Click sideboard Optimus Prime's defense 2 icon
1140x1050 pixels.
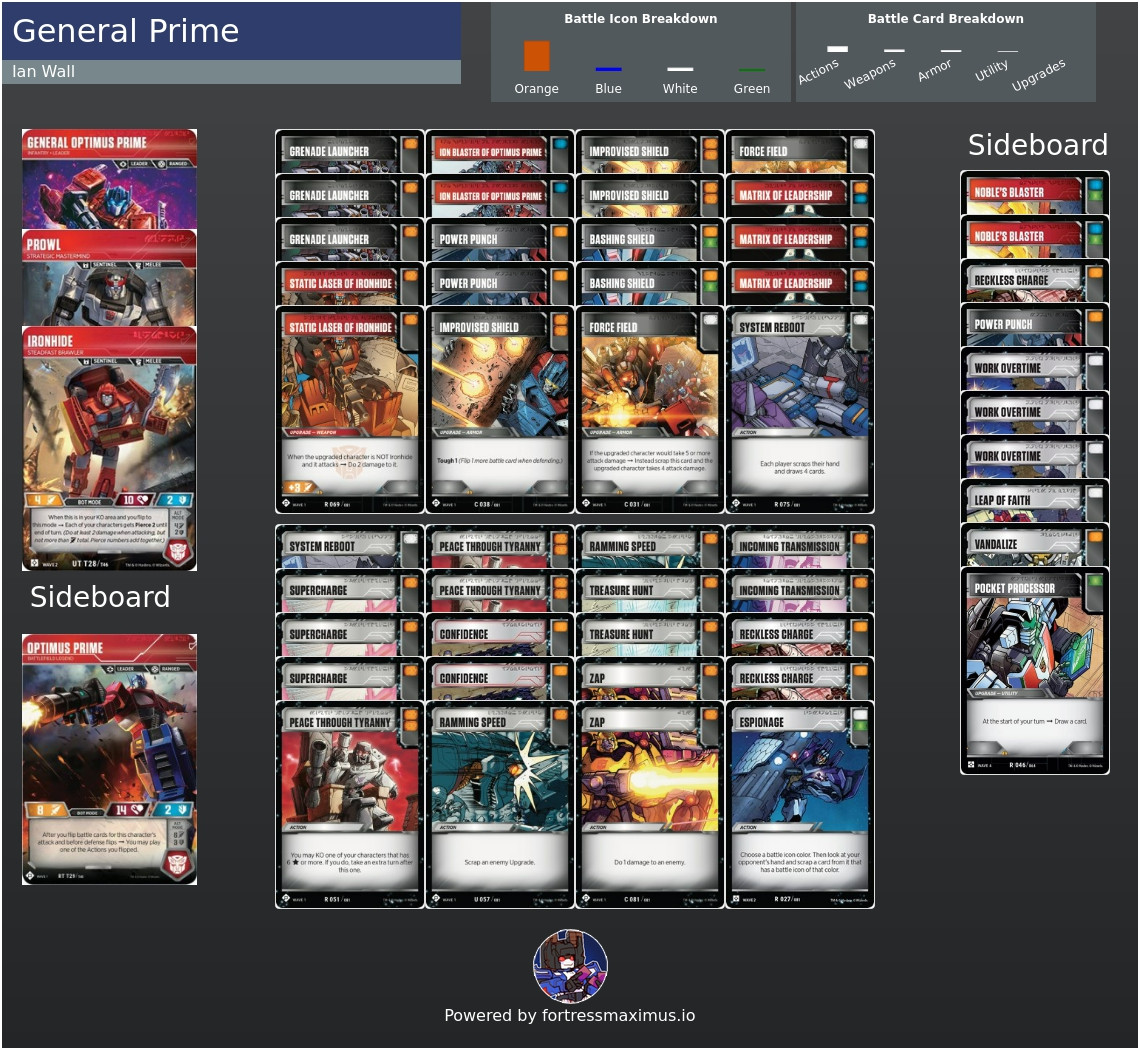(x=174, y=810)
